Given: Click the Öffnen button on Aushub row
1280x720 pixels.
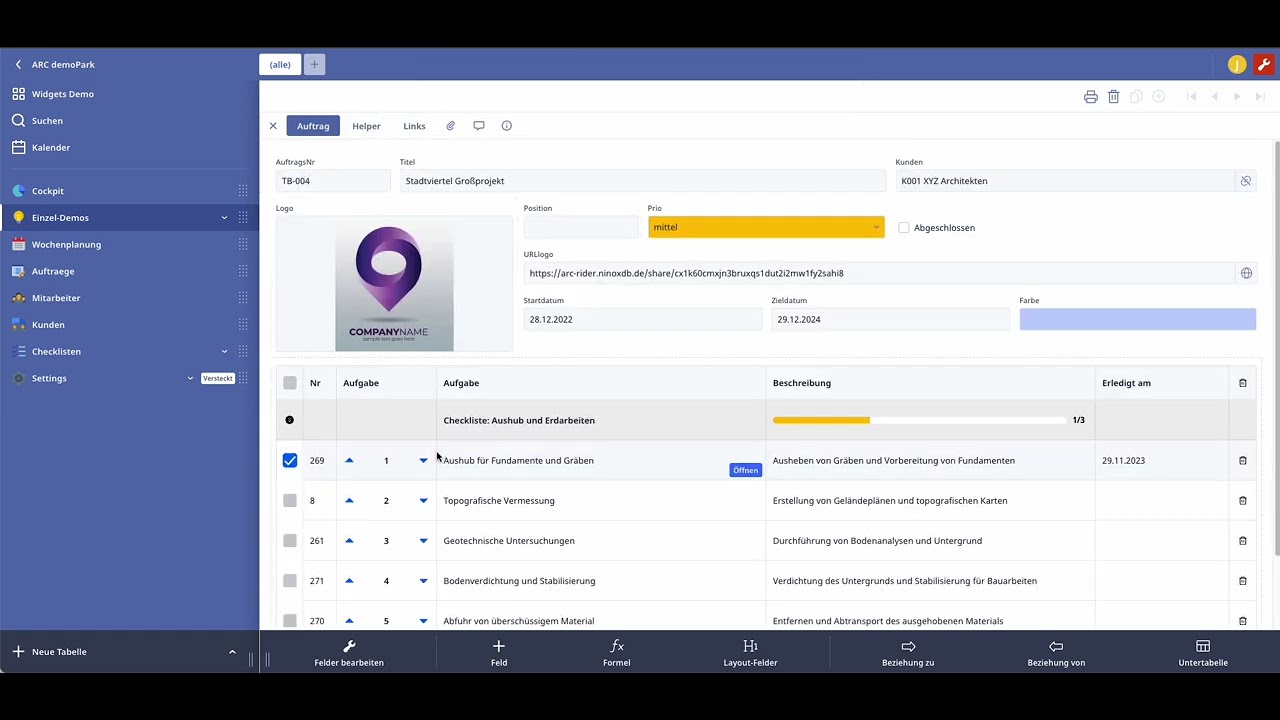Looking at the screenshot, I should (745, 470).
